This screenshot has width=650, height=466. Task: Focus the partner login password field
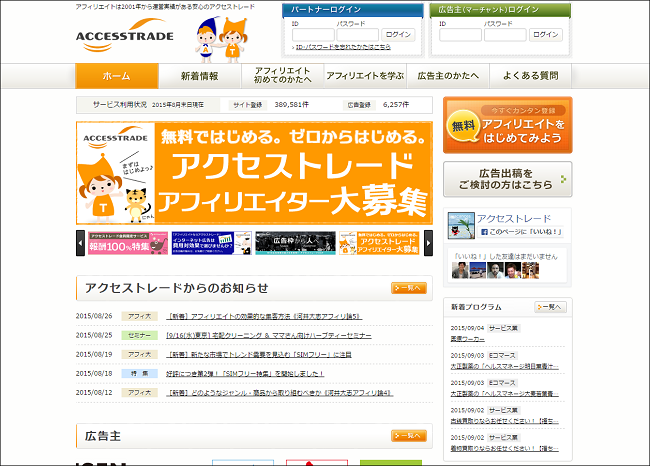click(358, 35)
